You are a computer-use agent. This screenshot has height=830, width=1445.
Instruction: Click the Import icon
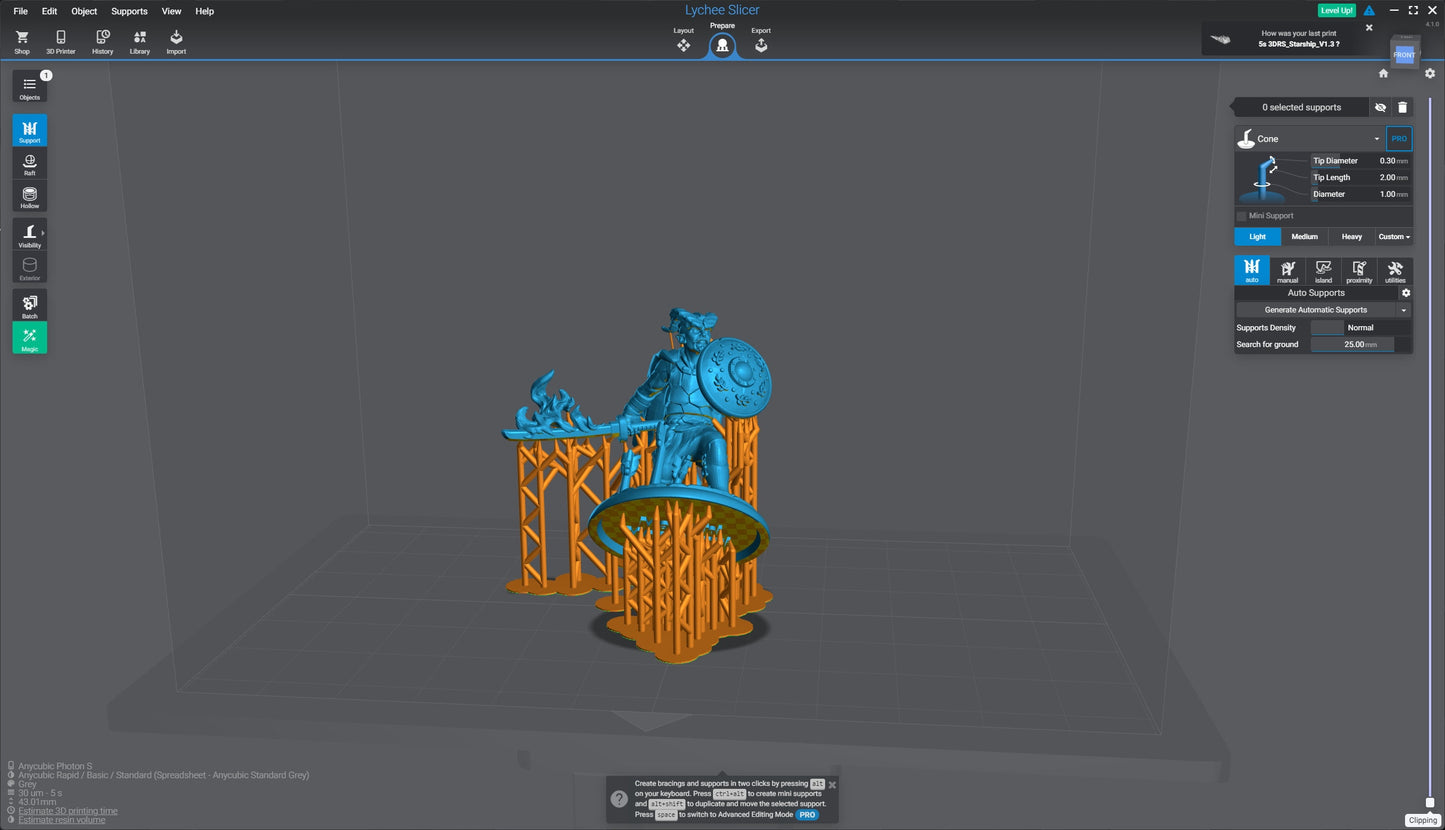pyautogui.click(x=176, y=41)
